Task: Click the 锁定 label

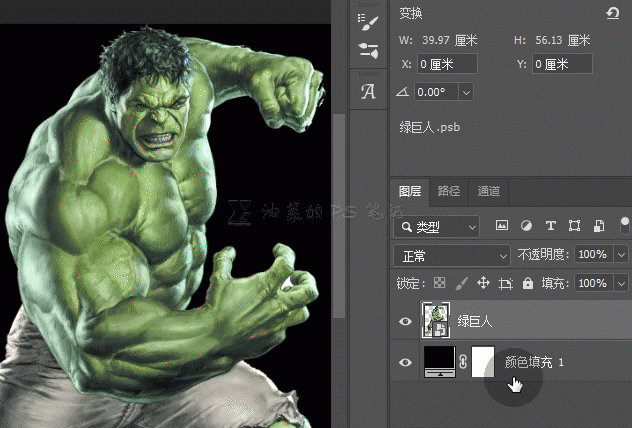Action: (411, 284)
